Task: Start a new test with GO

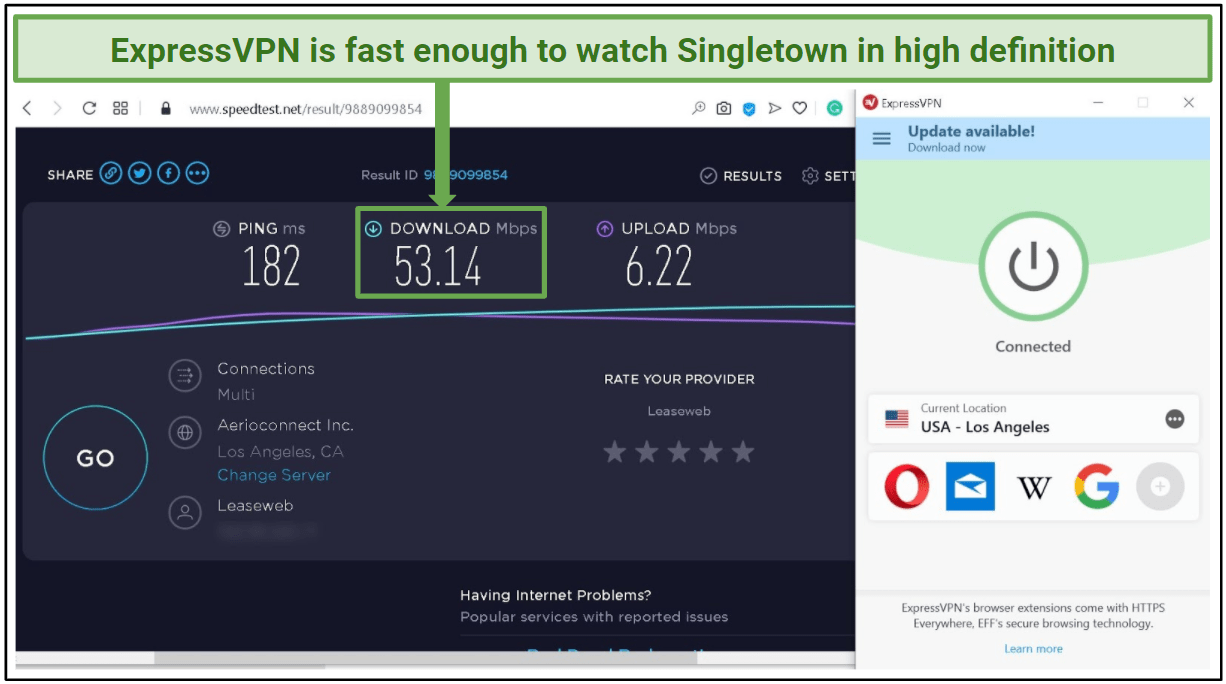Action: [95, 458]
